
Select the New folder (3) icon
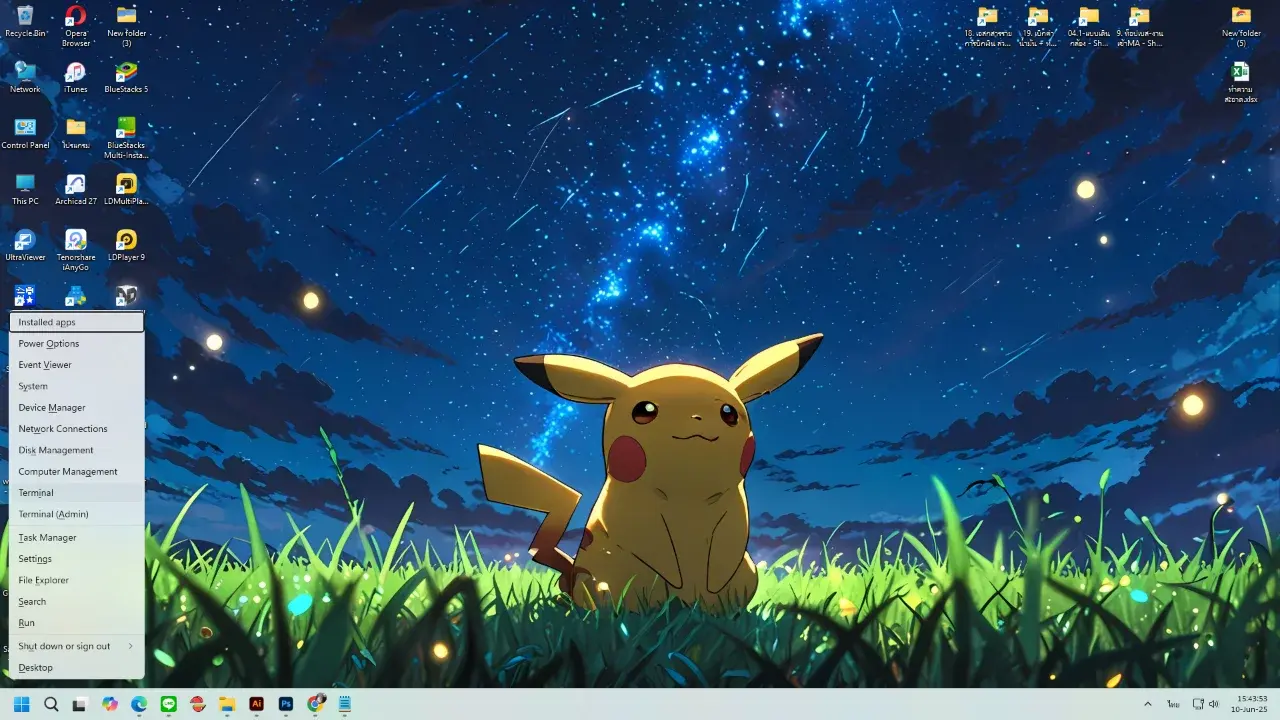[127, 26]
